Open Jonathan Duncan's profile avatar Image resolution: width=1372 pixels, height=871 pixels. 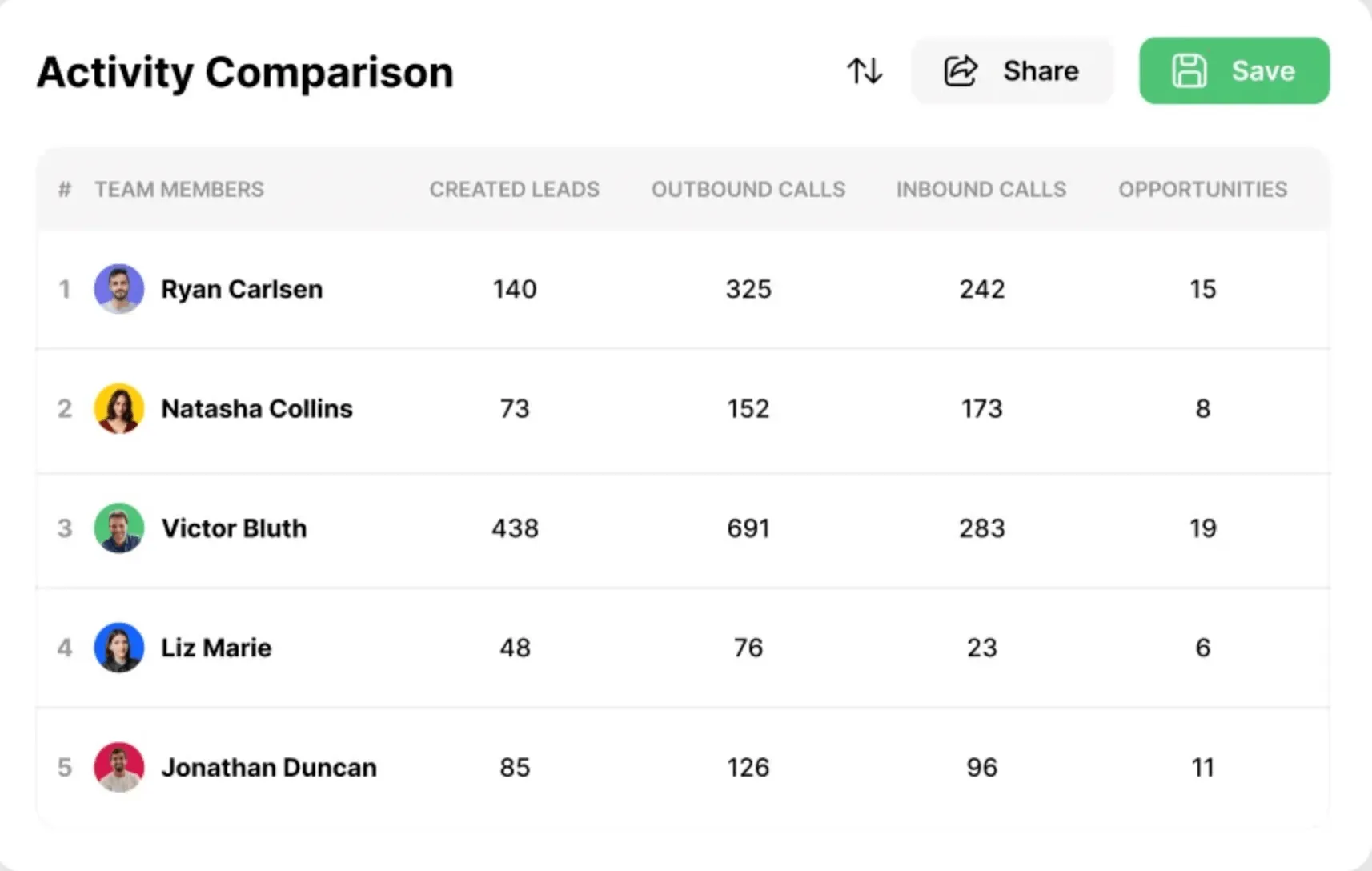(x=118, y=767)
